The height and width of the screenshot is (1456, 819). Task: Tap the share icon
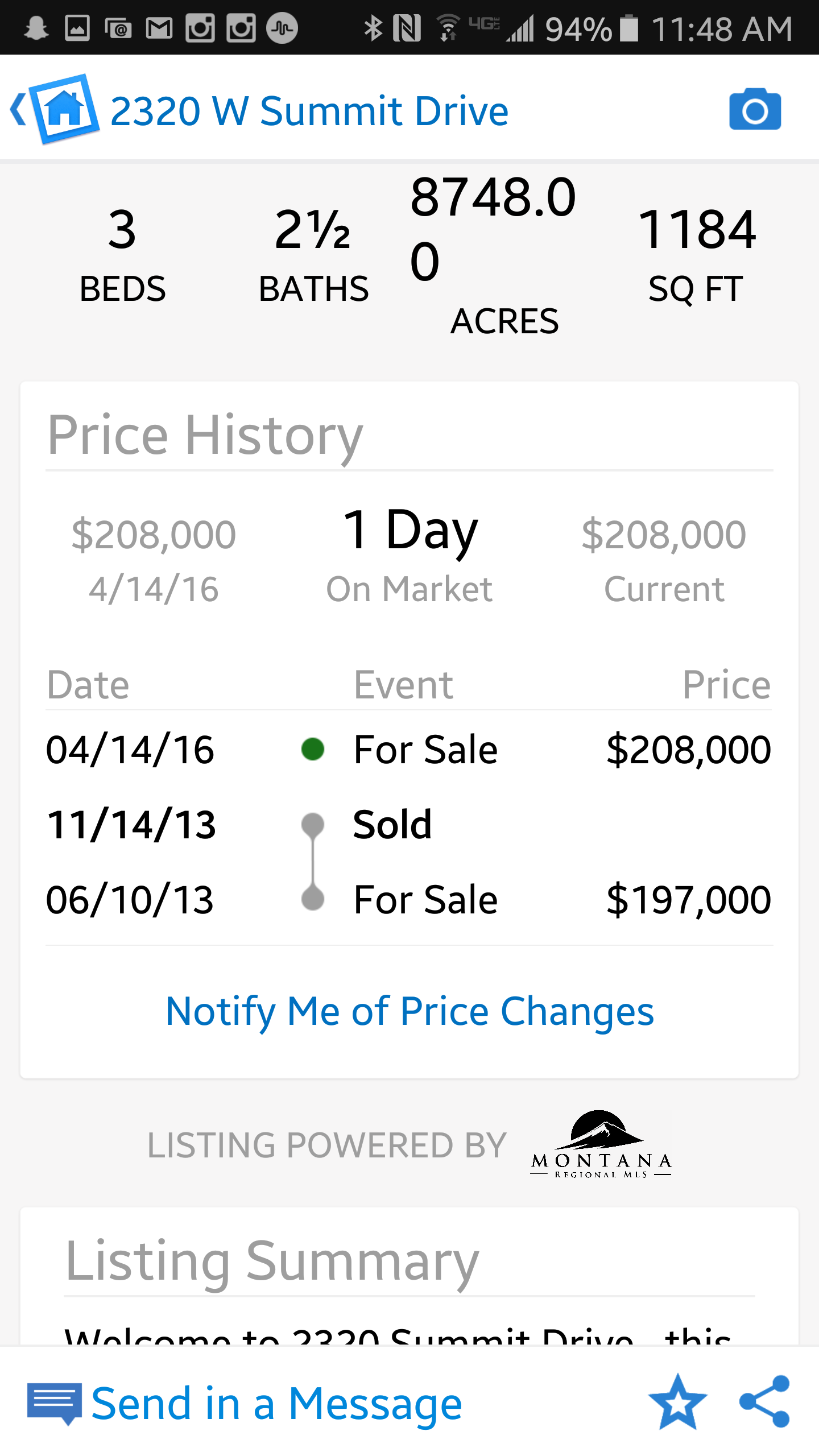coord(765,1403)
